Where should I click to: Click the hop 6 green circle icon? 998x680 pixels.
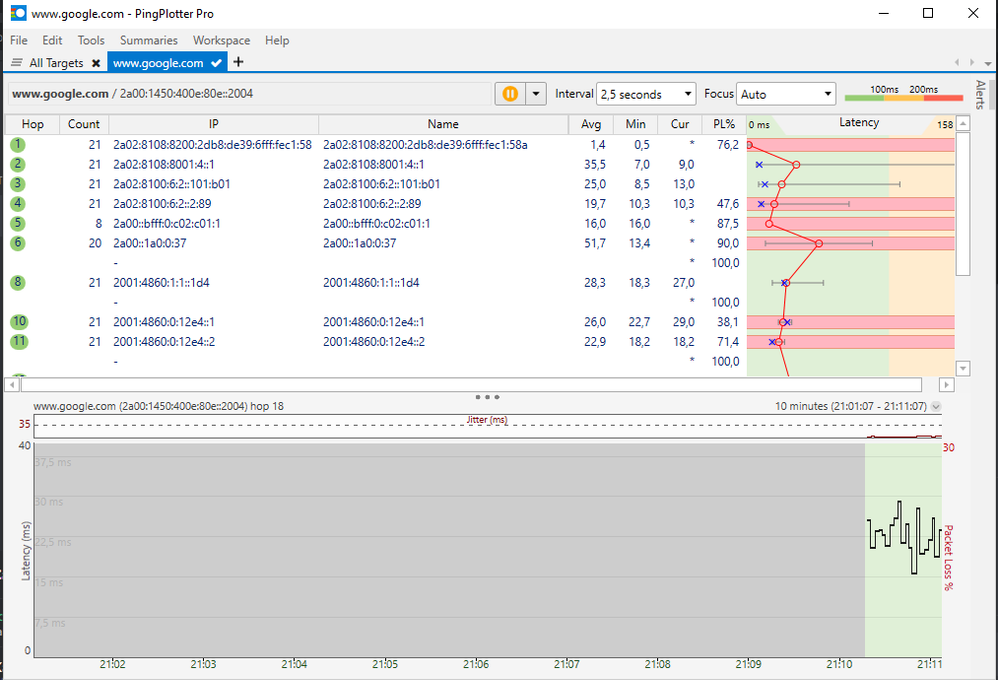tap(18, 243)
